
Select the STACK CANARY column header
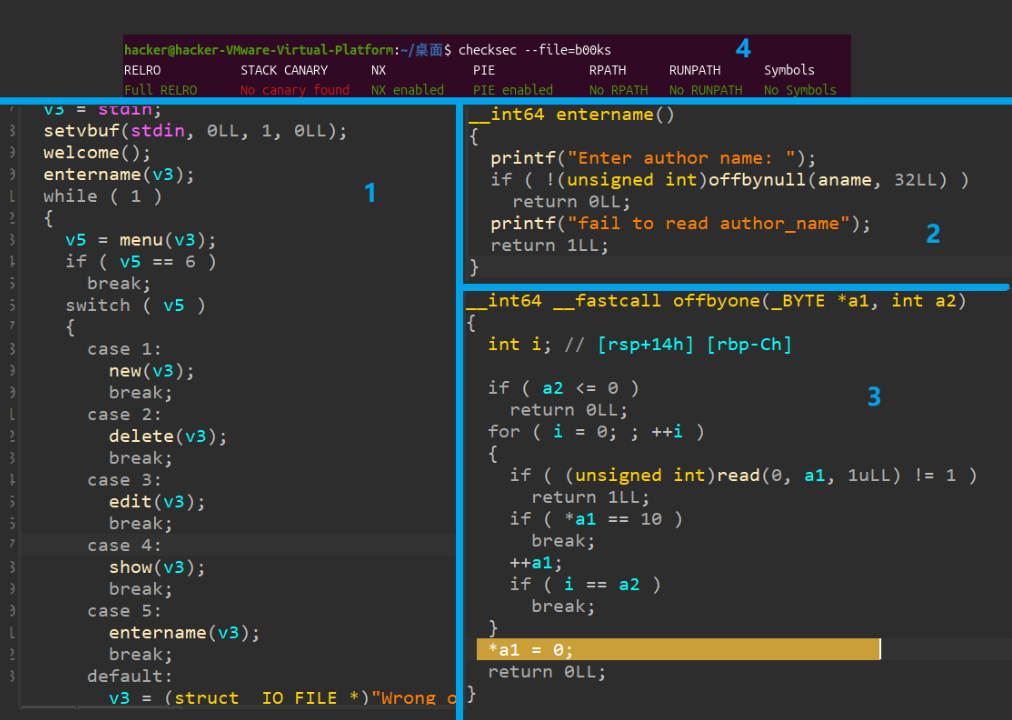coord(284,70)
